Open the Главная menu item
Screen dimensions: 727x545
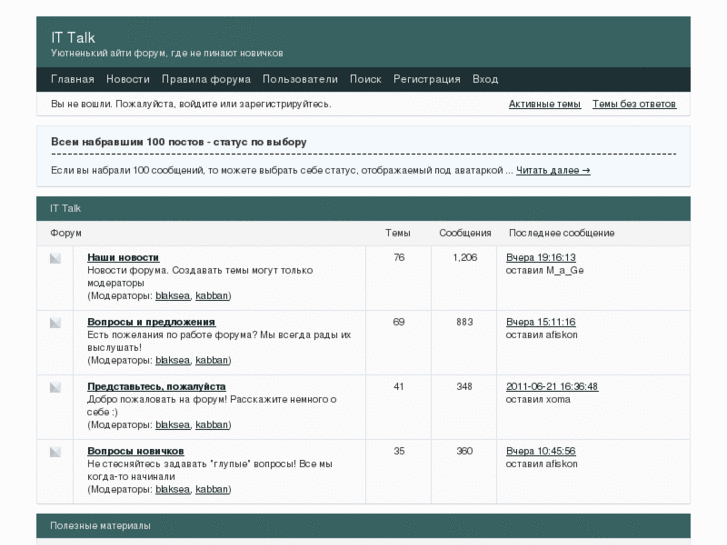(x=72, y=79)
